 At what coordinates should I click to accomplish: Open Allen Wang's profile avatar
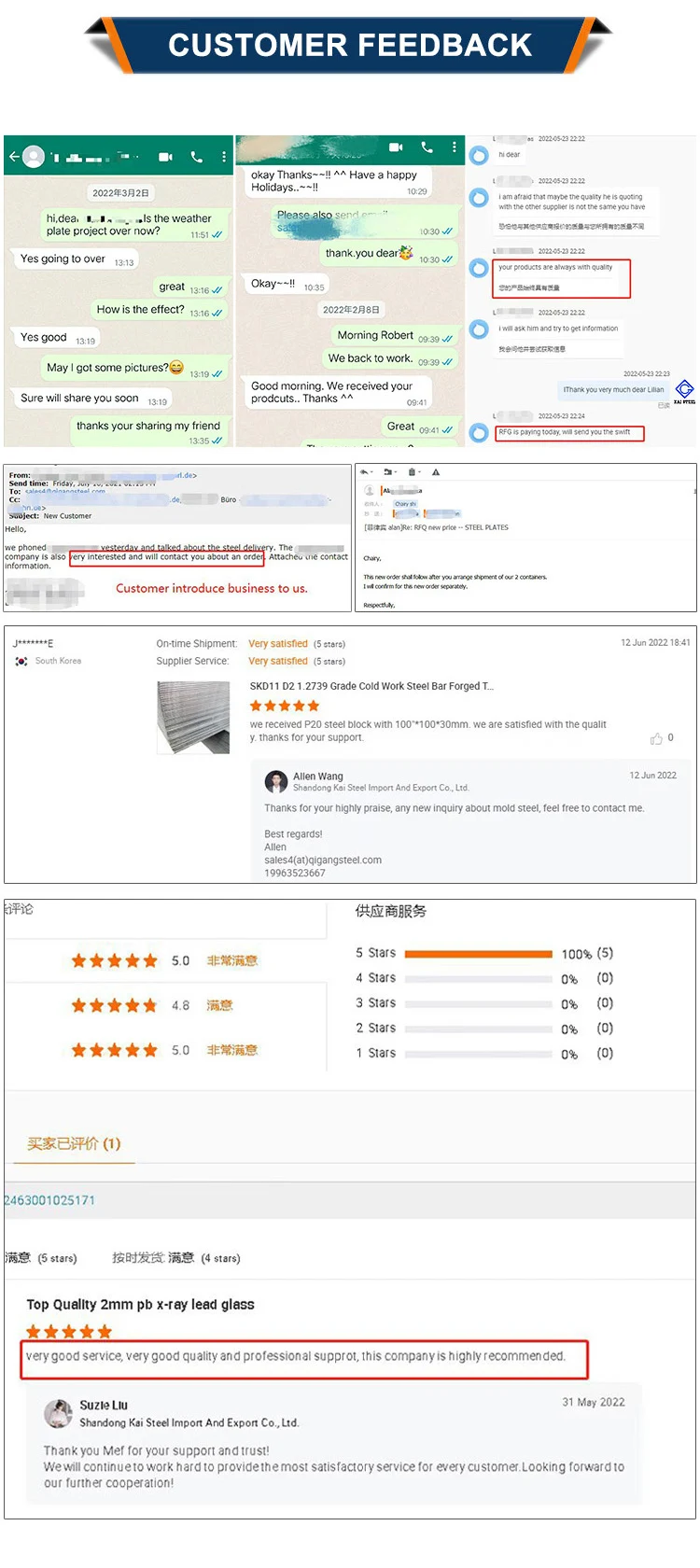pyautogui.click(x=275, y=781)
